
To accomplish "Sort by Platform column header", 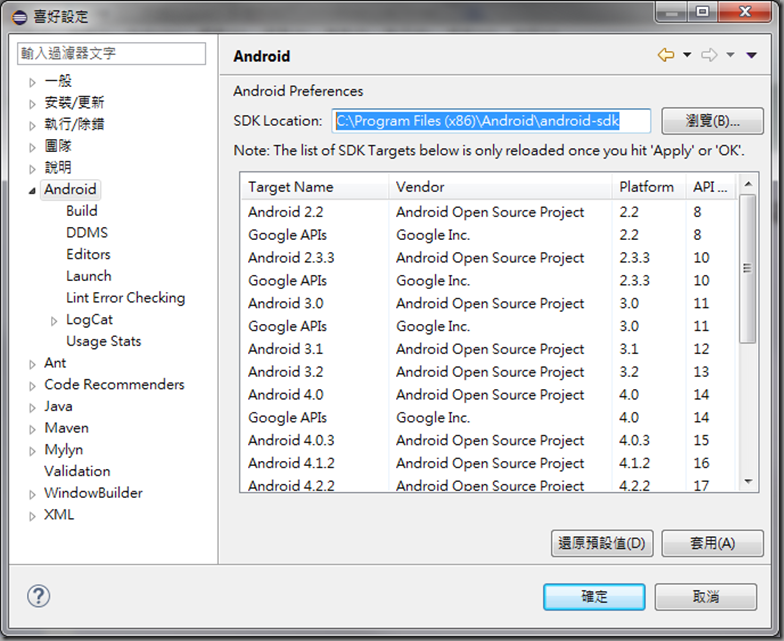I will click(x=648, y=186).
